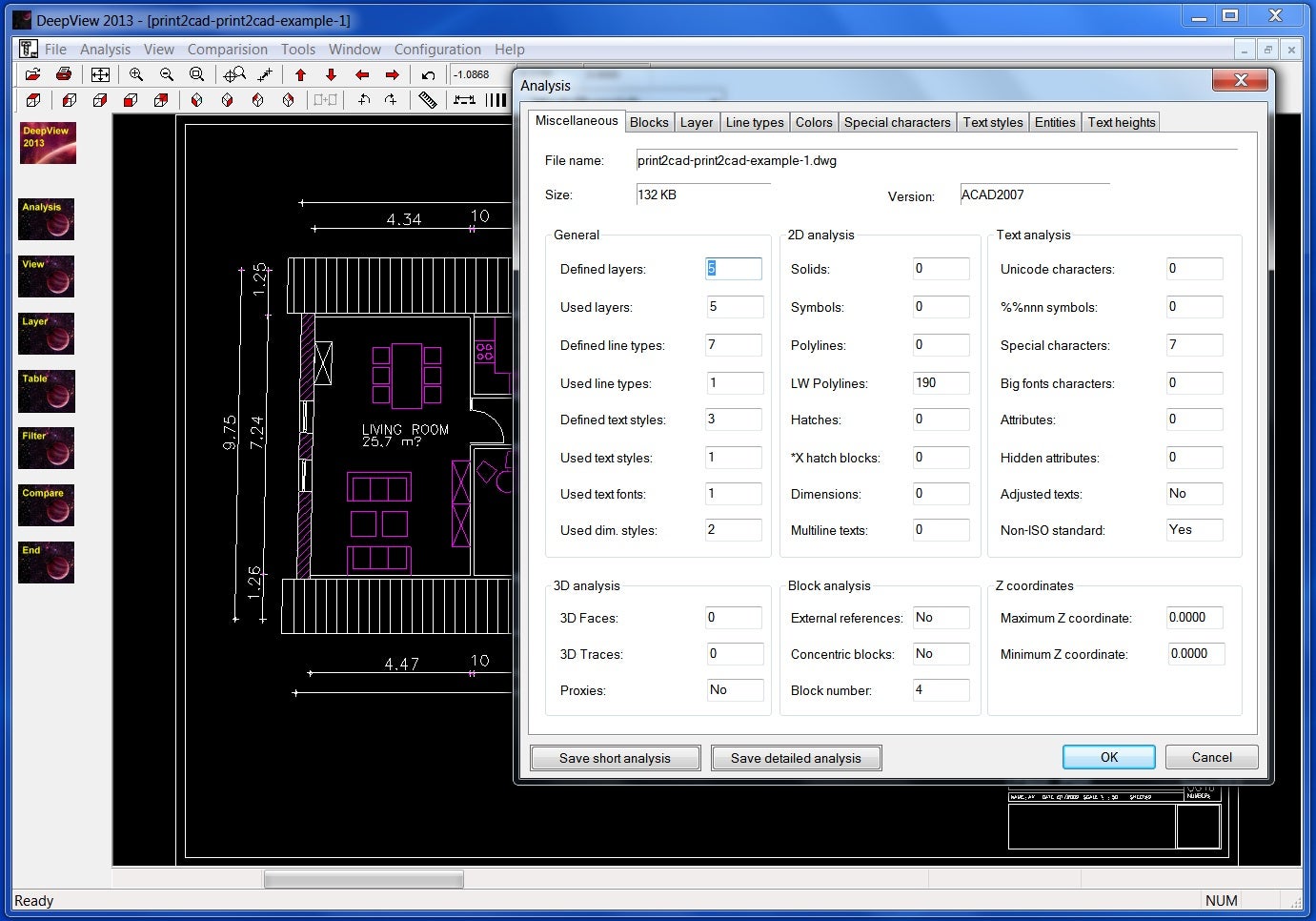This screenshot has width=1316, height=921.
Task: Click the zoom in magnifier icon
Action: tap(136, 74)
